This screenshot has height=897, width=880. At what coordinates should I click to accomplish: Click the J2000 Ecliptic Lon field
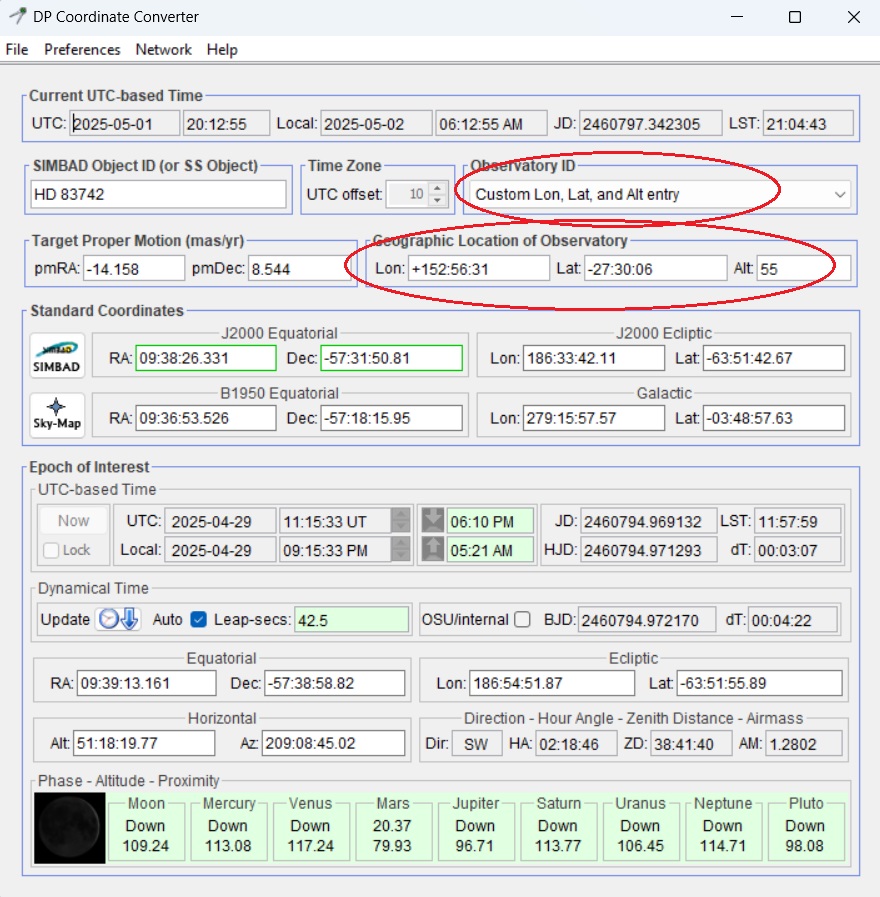[593, 358]
